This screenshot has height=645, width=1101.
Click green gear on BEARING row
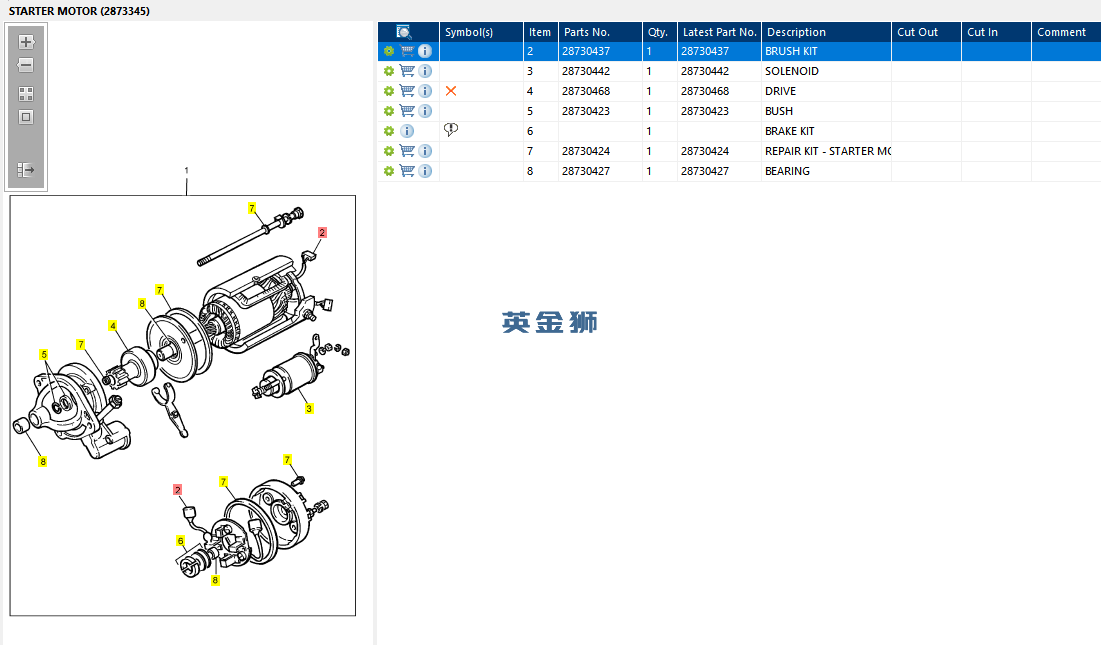point(388,171)
